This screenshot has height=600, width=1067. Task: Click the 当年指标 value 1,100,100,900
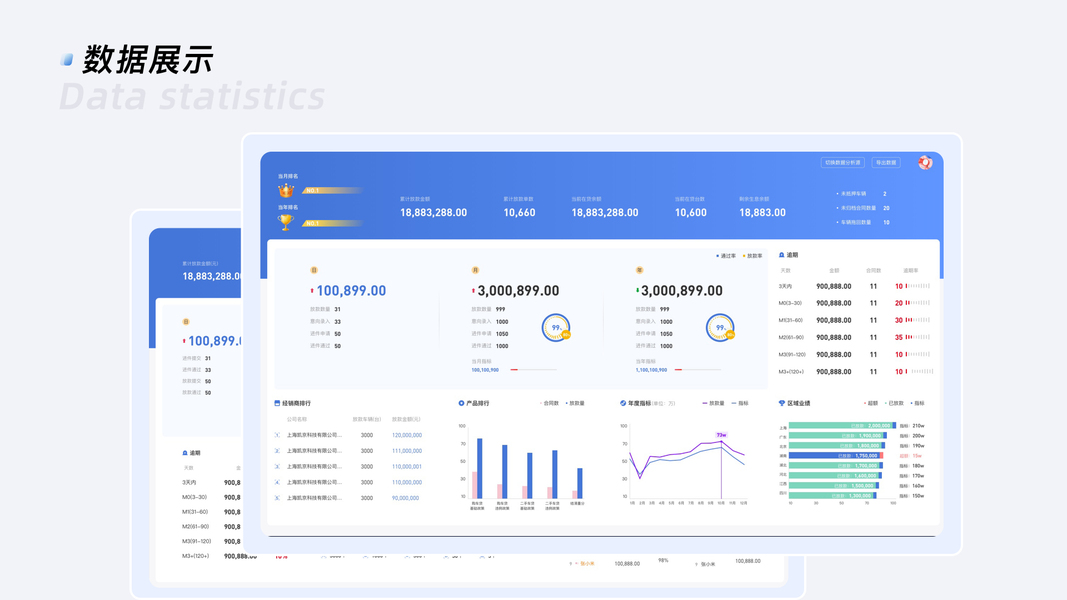click(651, 370)
